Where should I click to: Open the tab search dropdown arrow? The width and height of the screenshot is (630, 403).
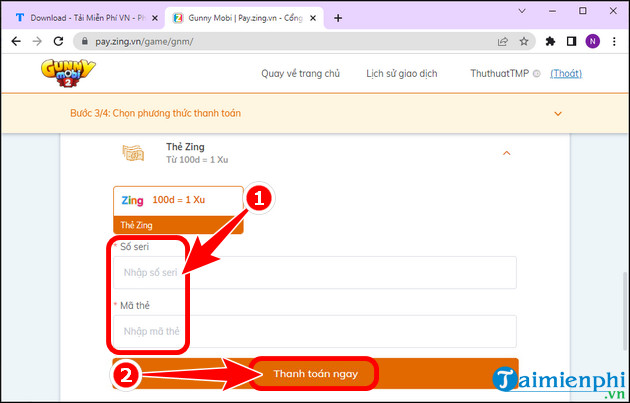[x=522, y=11]
